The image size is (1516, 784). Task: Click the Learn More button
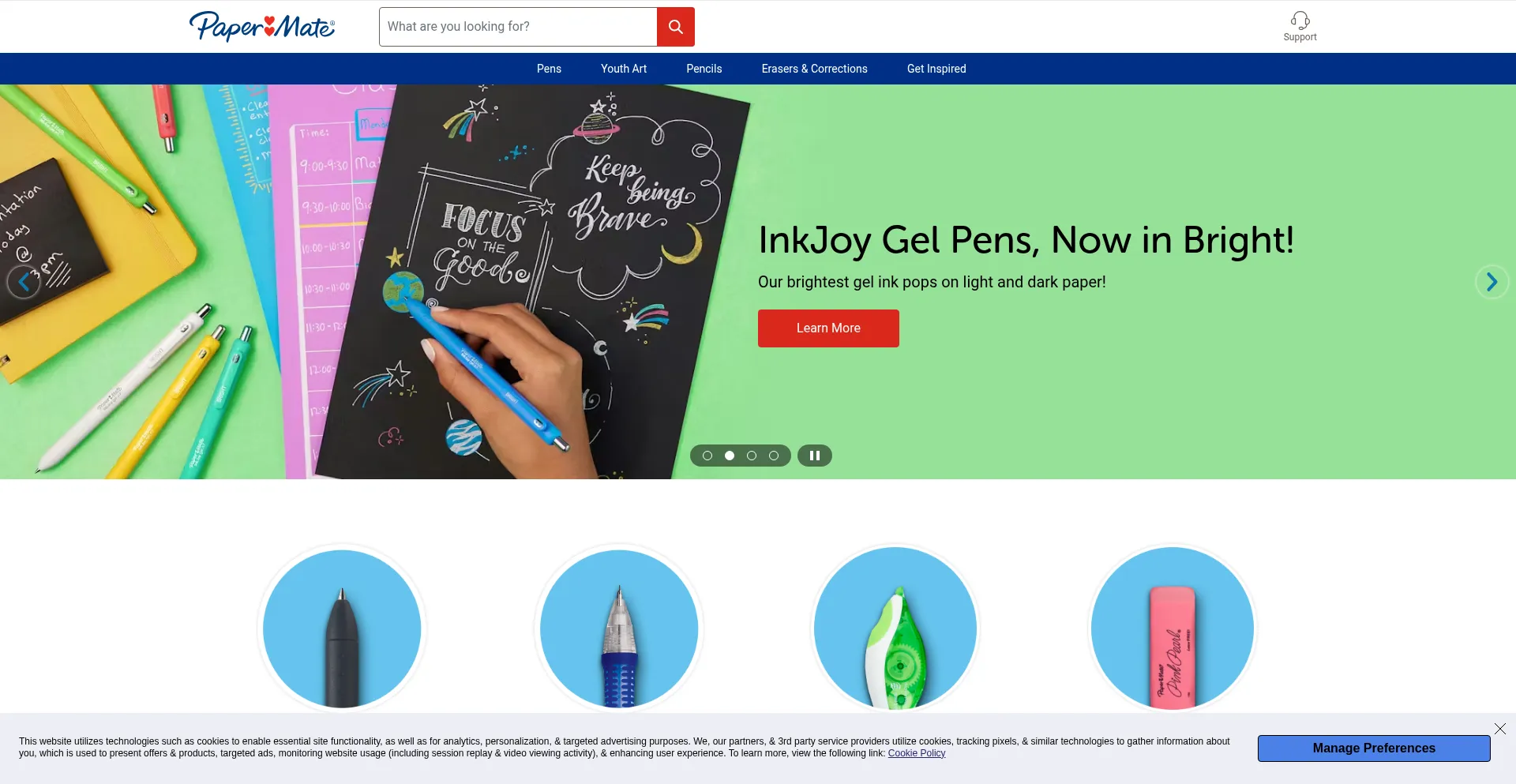828,328
